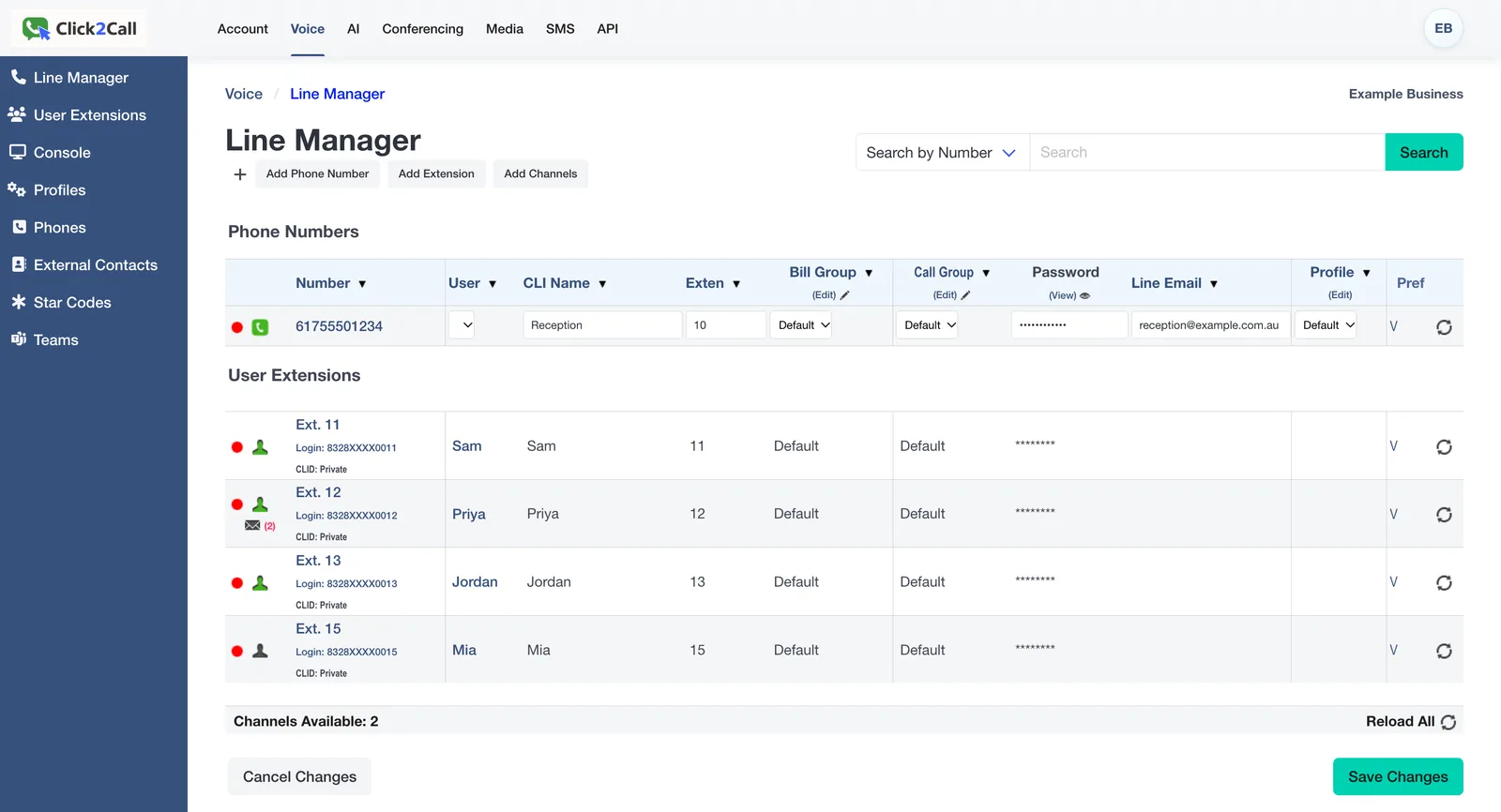Open the SMS menu

[x=560, y=29]
